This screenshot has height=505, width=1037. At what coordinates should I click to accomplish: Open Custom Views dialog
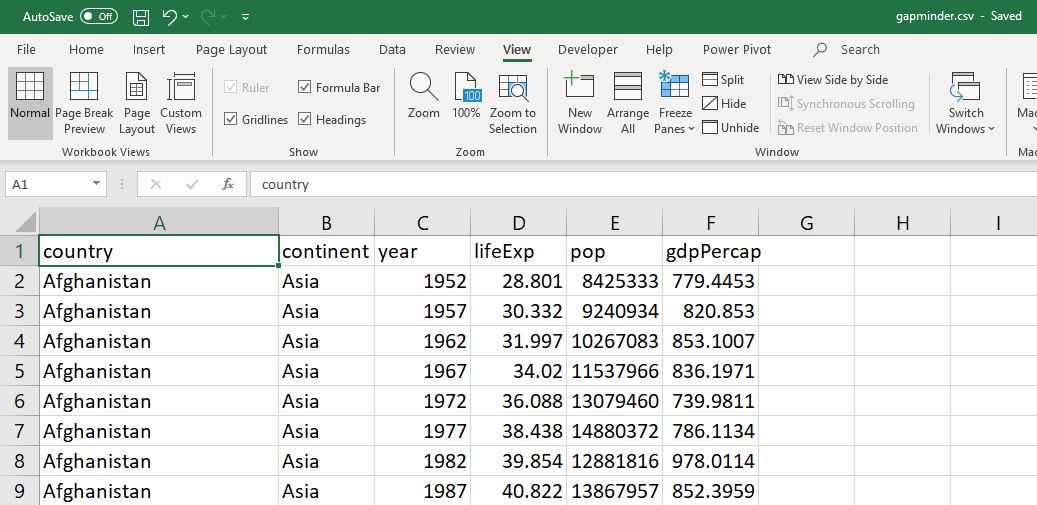coord(181,88)
